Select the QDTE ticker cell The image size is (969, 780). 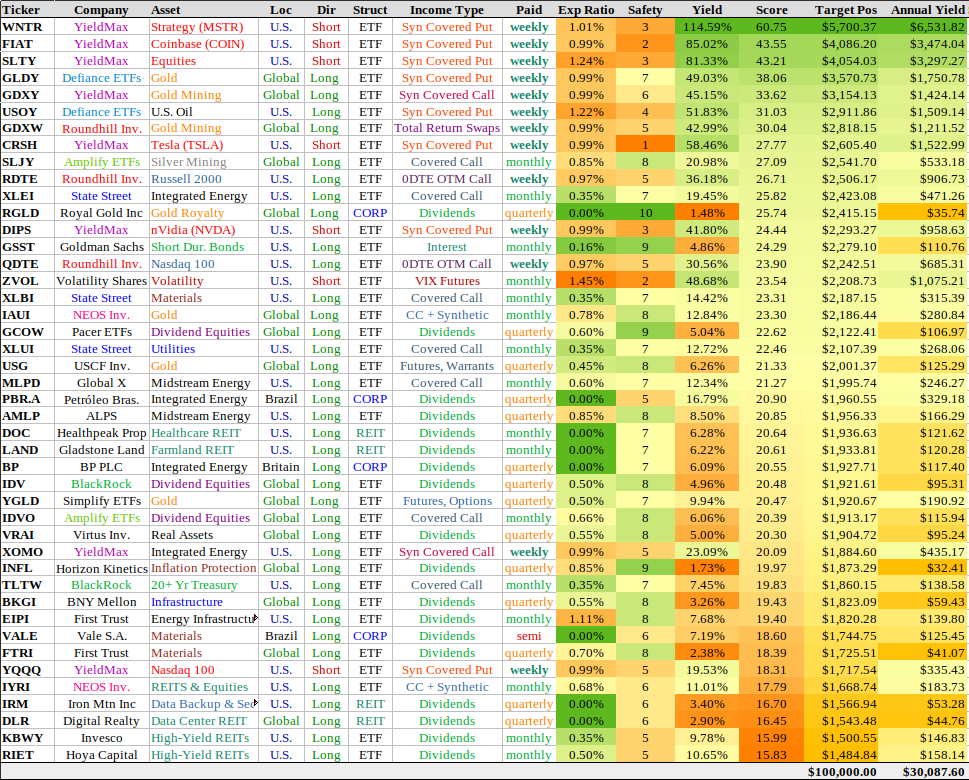[27, 264]
